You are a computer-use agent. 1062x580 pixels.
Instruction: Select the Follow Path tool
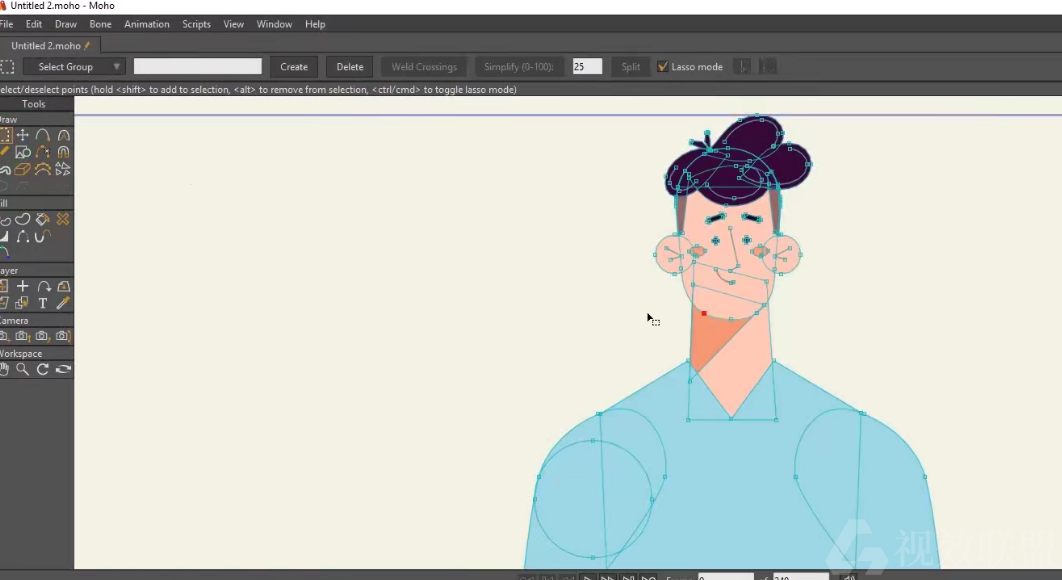pos(43,286)
